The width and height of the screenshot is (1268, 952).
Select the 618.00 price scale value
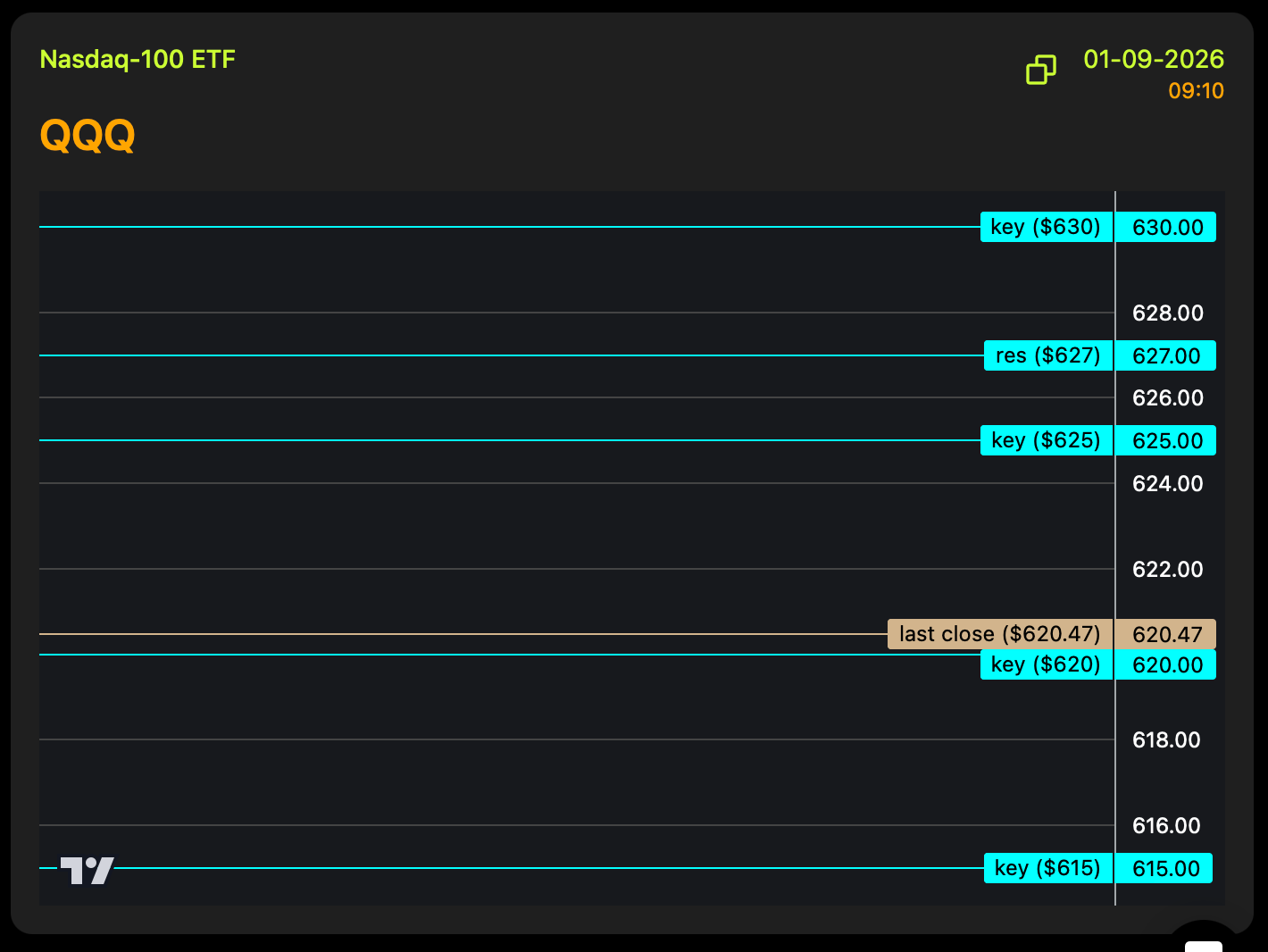pyautogui.click(x=1166, y=740)
